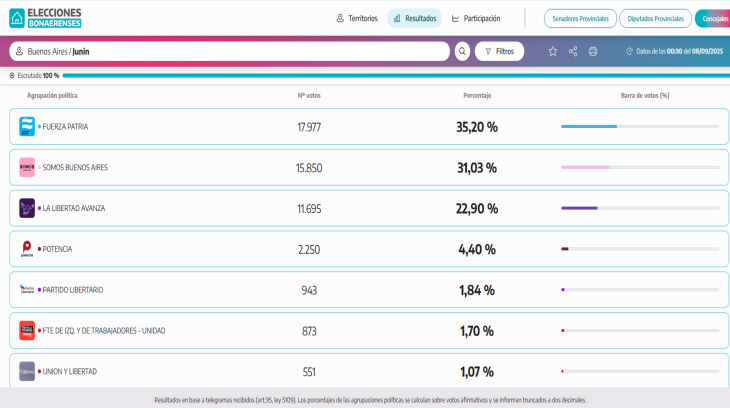Click the Fte de Izq. y de Trabajadores logo
Image resolution: width=730 pixels, height=408 pixels.
click(27, 331)
